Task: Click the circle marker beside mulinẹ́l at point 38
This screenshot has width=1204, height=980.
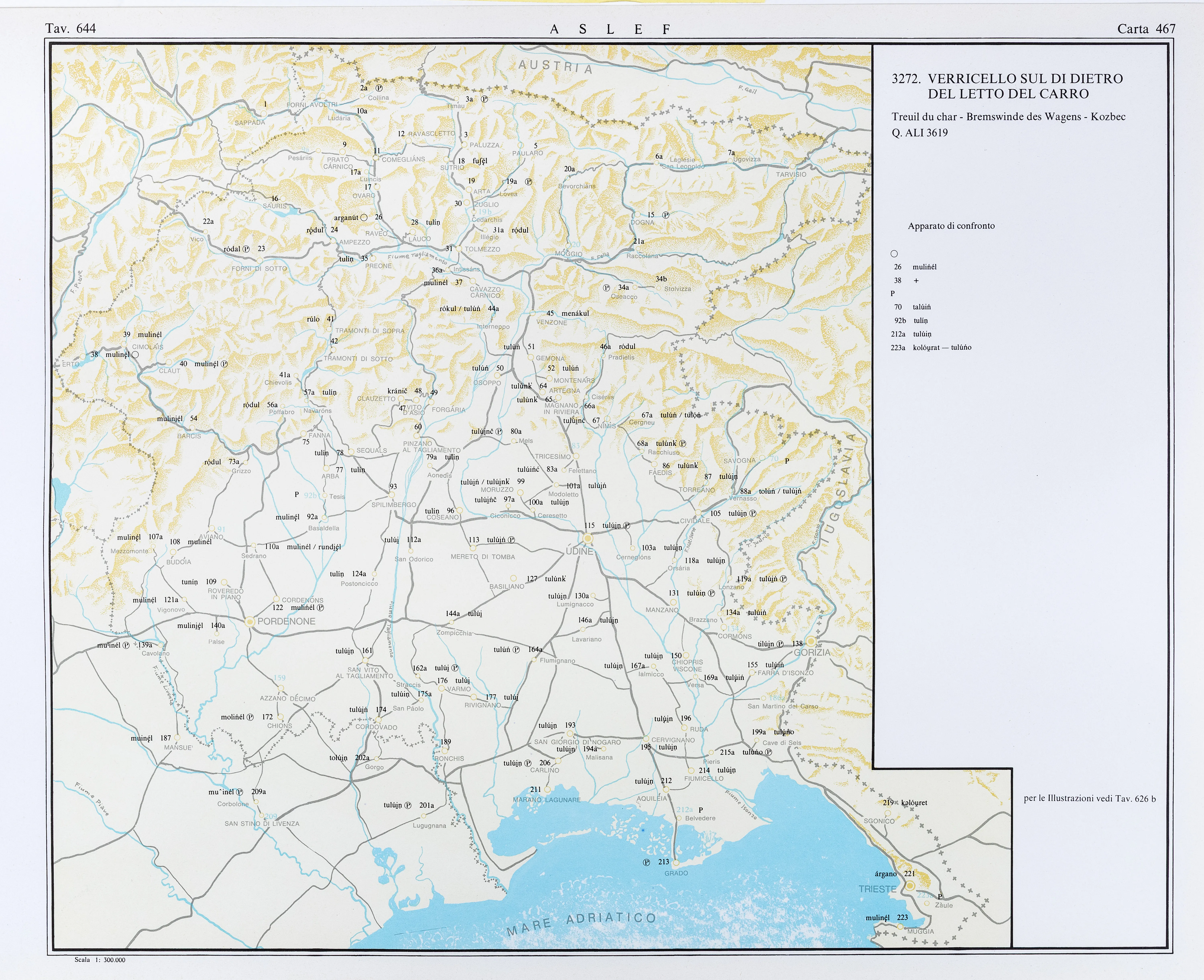Action: click(x=135, y=355)
